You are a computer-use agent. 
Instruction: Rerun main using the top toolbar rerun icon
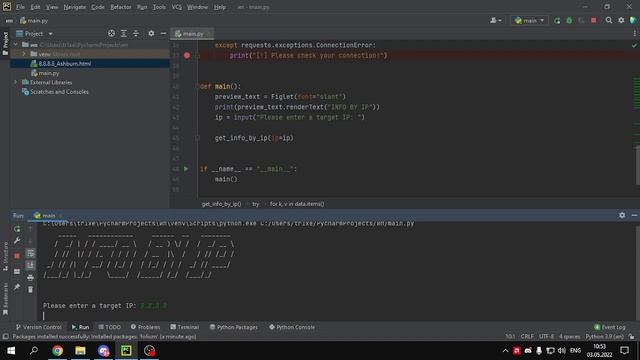(x=557, y=20)
